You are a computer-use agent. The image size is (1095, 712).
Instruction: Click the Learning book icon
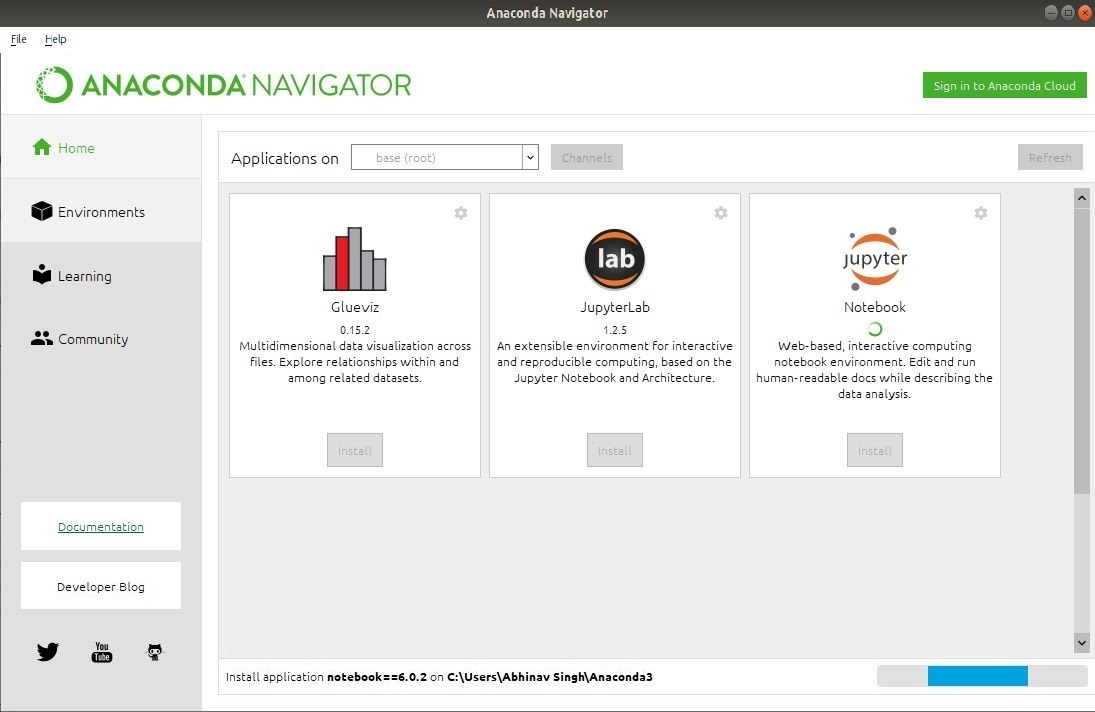pyautogui.click(x=42, y=274)
